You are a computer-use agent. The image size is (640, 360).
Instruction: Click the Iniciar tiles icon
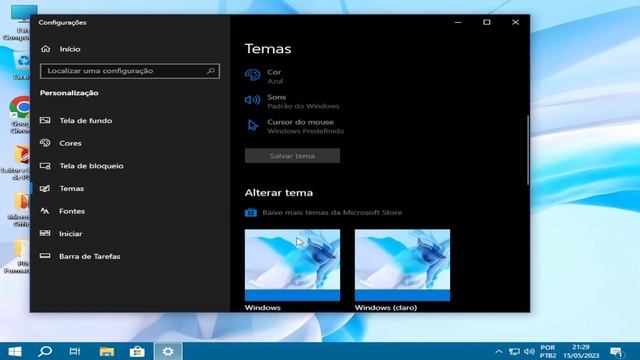coord(45,233)
